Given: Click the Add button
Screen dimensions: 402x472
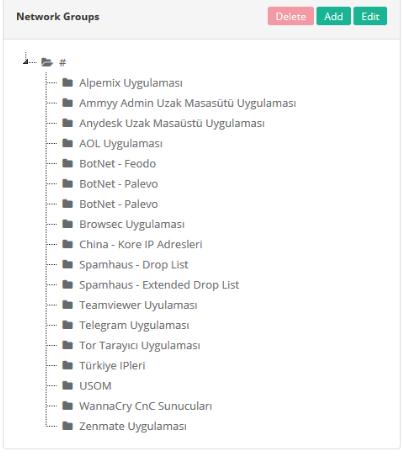Looking at the screenshot, I should coord(334,16).
